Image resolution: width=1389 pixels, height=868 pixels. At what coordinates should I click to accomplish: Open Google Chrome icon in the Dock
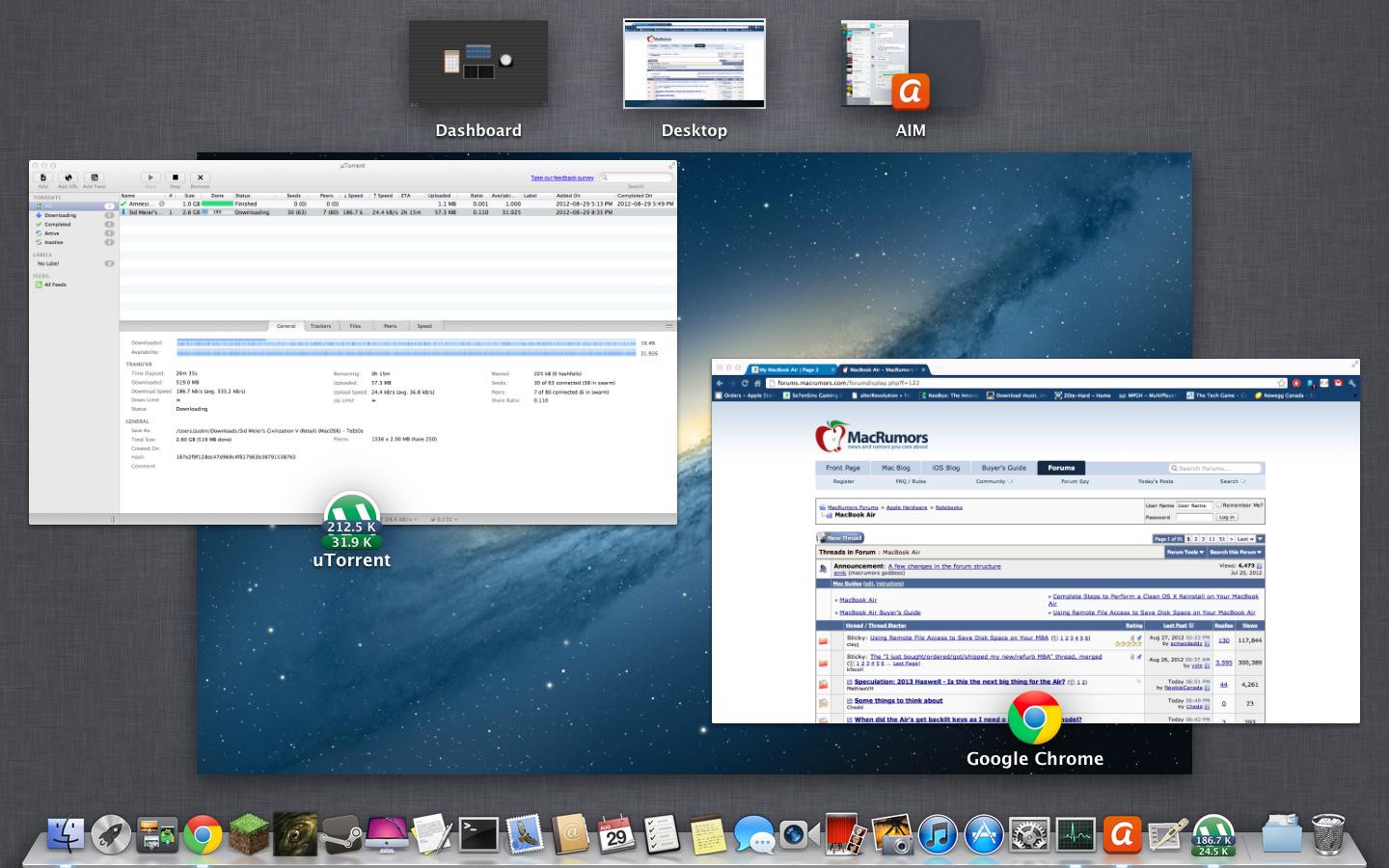point(203,834)
